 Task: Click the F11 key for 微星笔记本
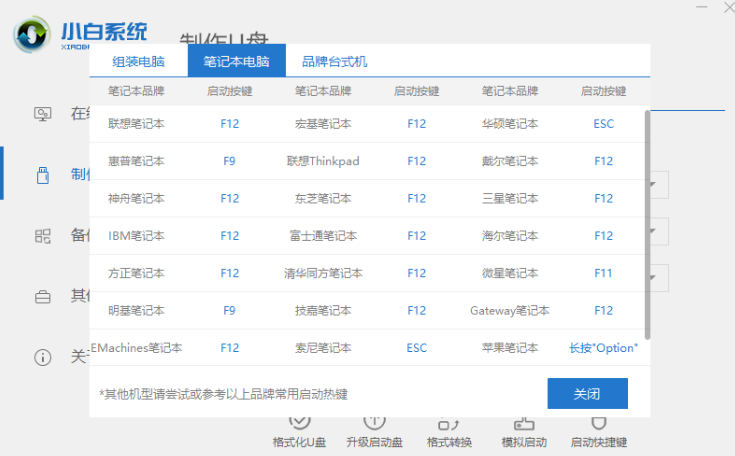(604, 273)
